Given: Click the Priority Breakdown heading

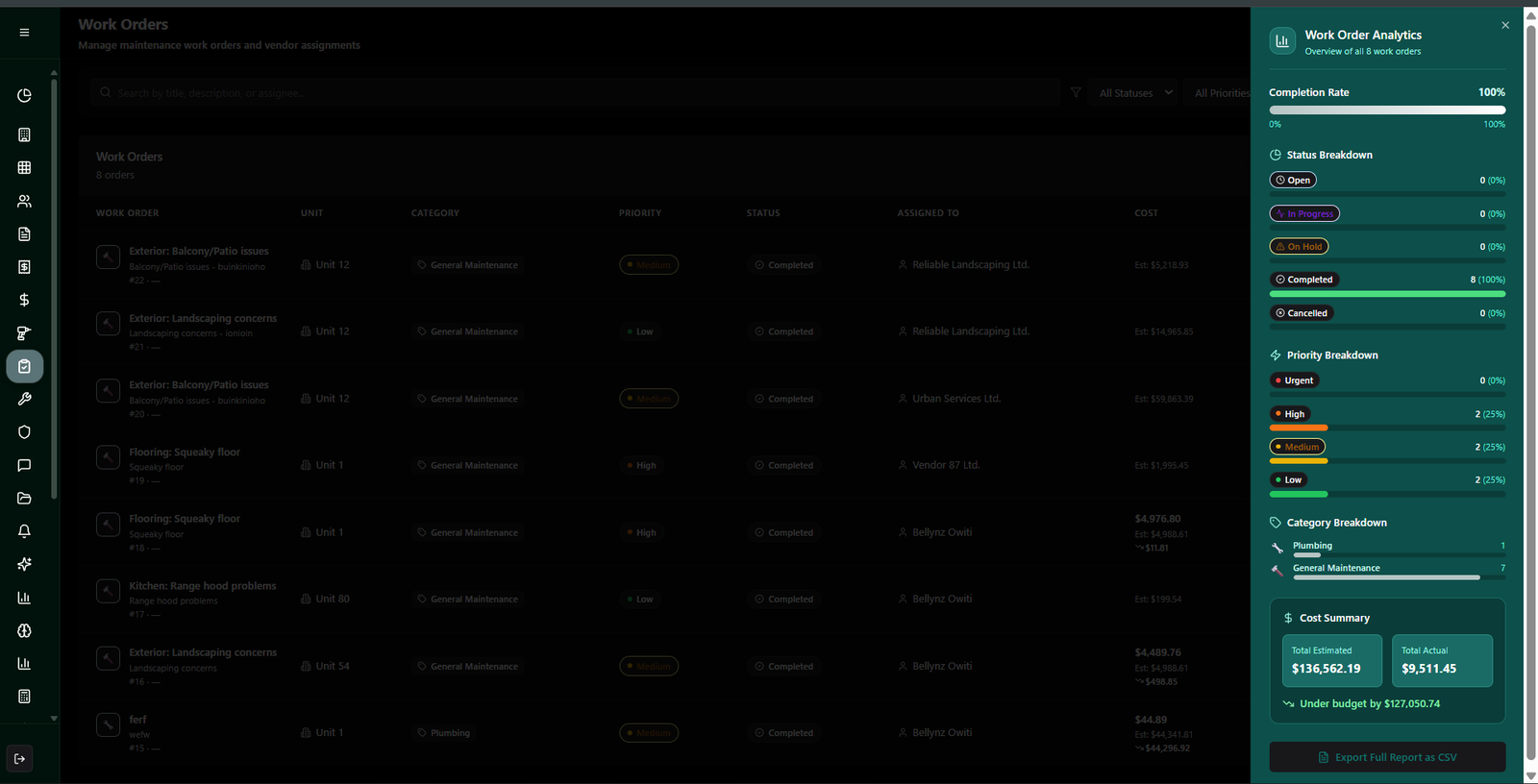Looking at the screenshot, I should [x=1332, y=355].
